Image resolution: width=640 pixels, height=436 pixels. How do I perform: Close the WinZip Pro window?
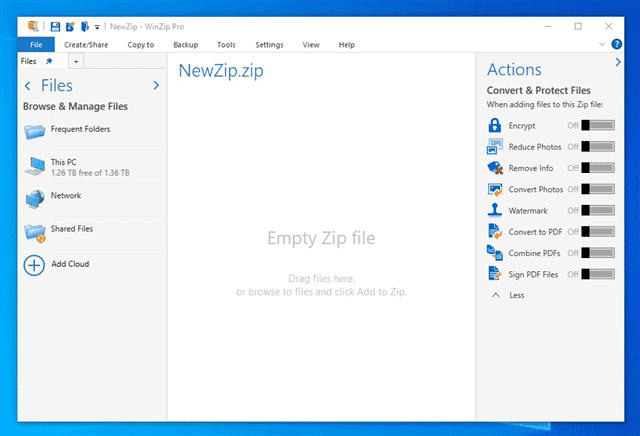[609, 27]
